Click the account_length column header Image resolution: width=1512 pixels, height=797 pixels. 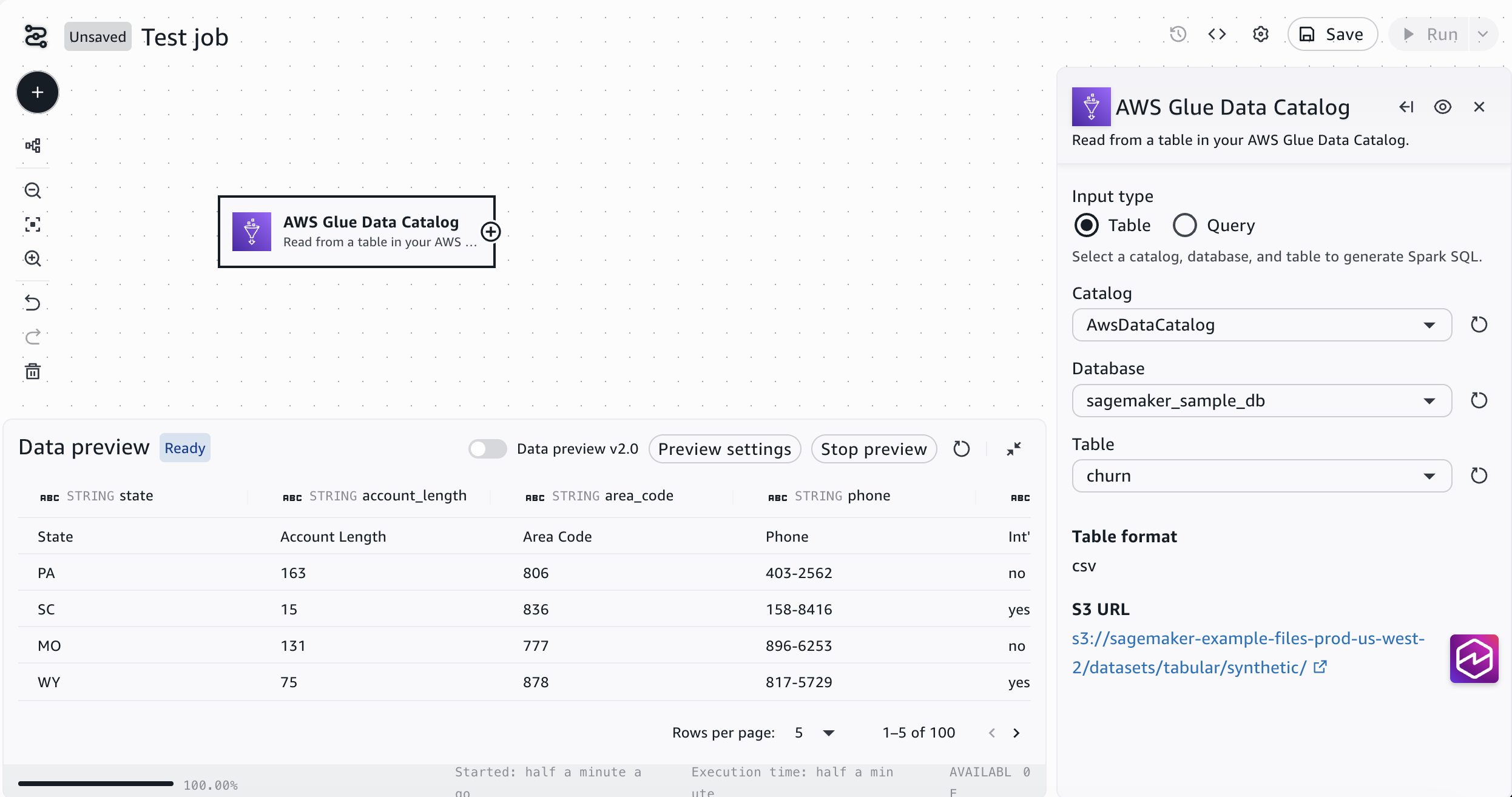[374, 496]
